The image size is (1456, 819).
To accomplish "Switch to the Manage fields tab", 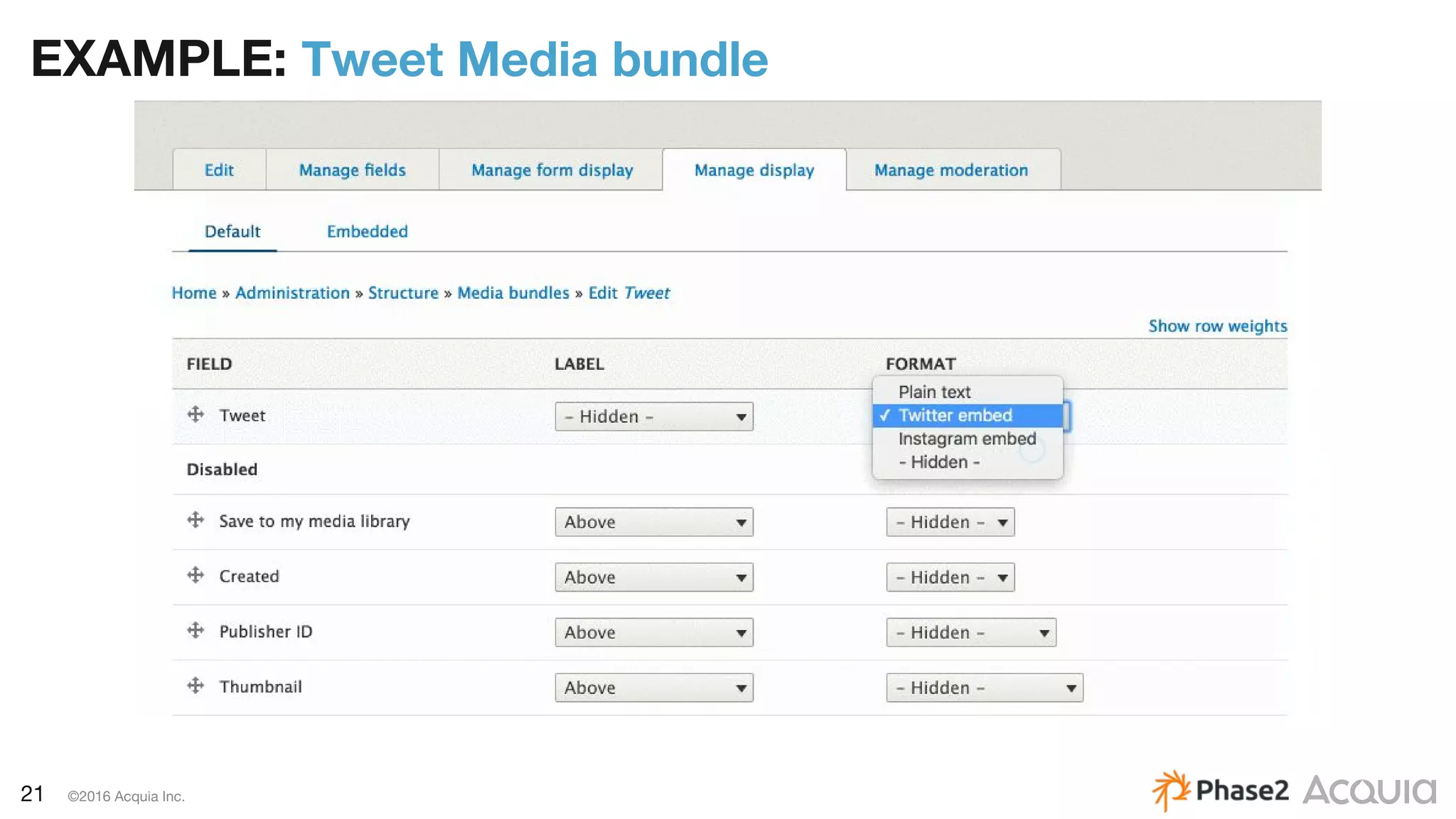I will click(353, 170).
